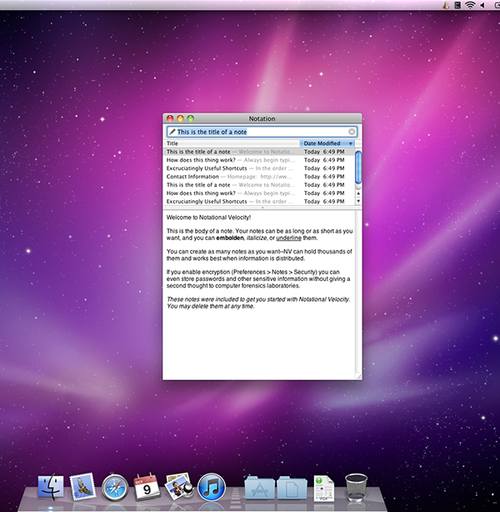Open the Applications folder stack in the Dock
This screenshot has width=500, height=512.
click(x=260, y=488)
